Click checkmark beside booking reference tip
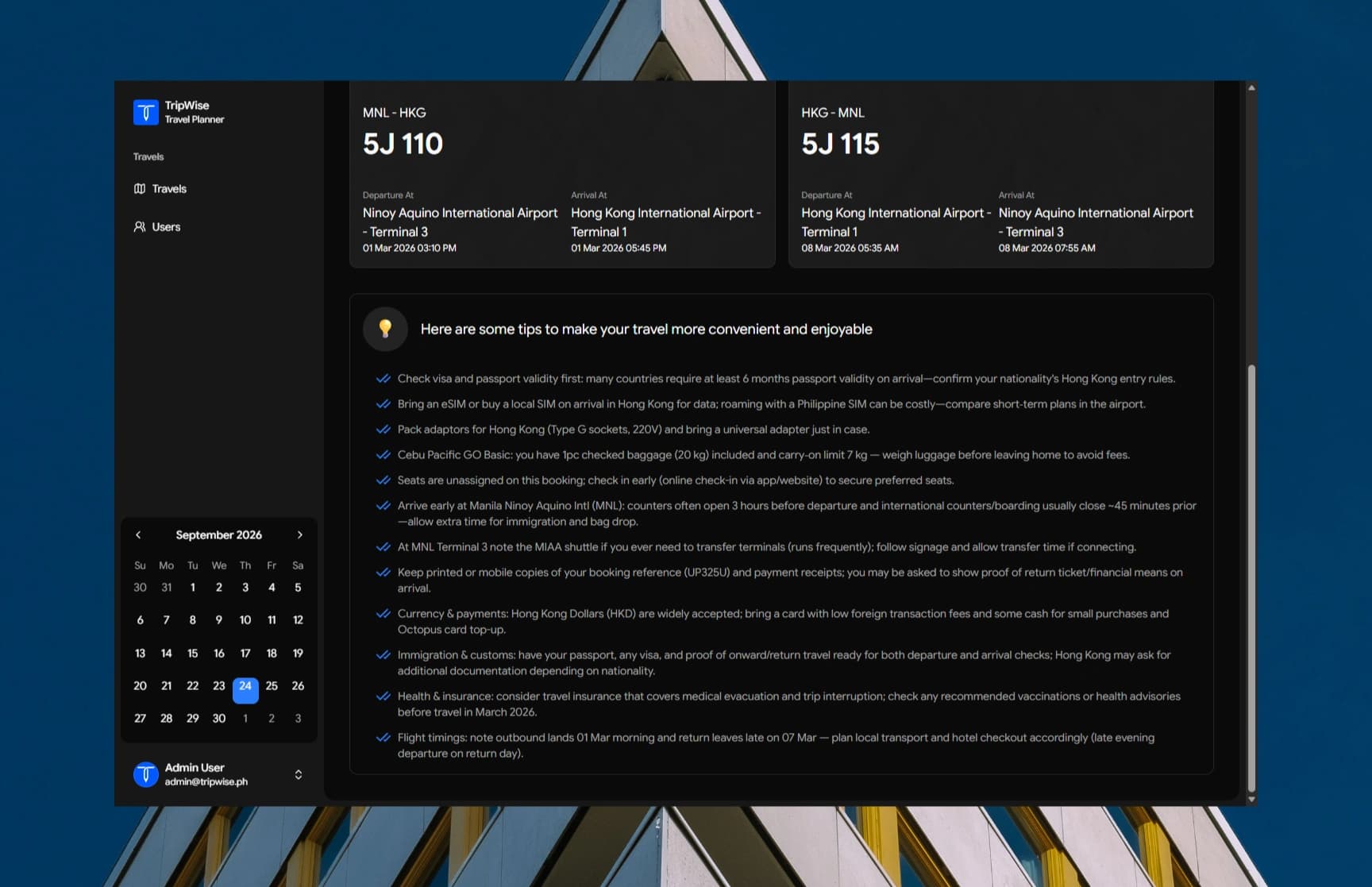Image resolution: width=1372 pixels, height=887 pixels. click(383, 573)
